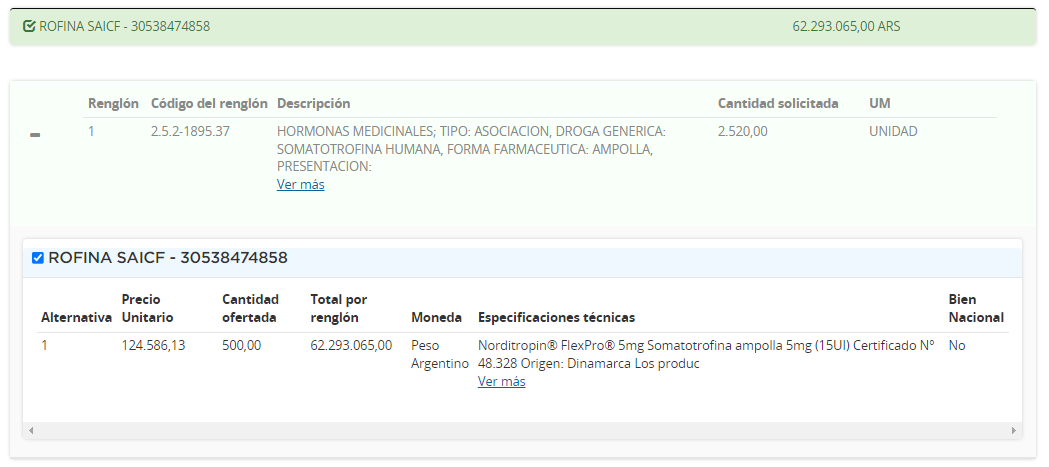This screenshot has height=467, width=1049.
Task: Click the scrollbar left arrow
Action: (x=31, y=431)
